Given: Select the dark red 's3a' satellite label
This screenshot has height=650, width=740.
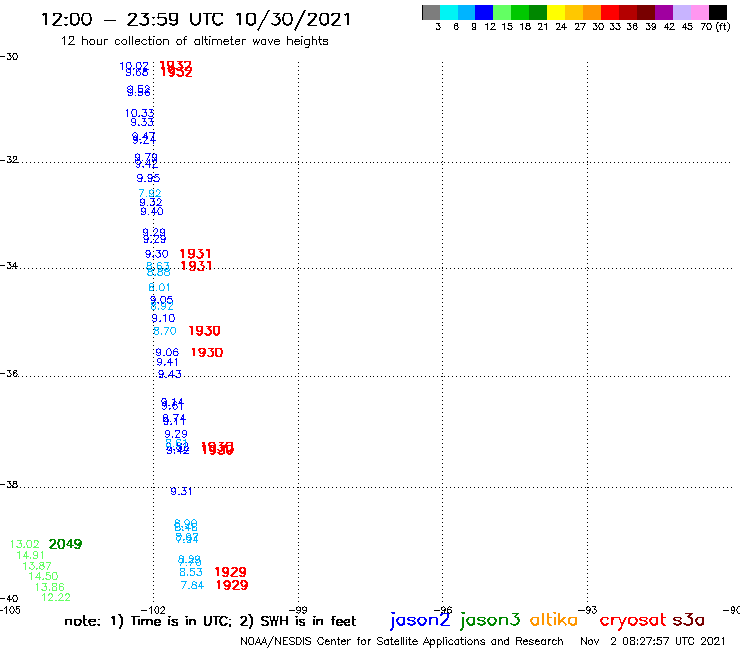Looking at the screenshot, I should [689, 620].
